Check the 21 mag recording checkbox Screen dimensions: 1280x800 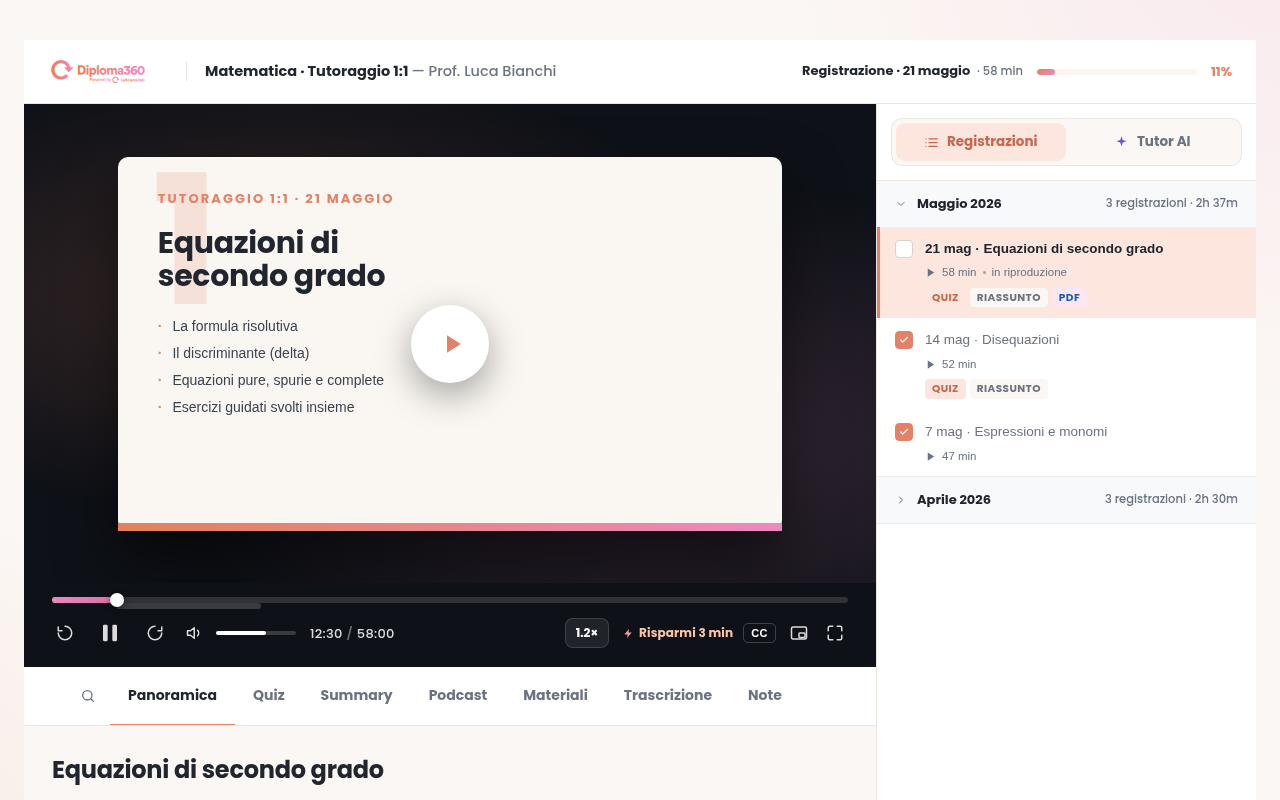click(x=904, y=249)
